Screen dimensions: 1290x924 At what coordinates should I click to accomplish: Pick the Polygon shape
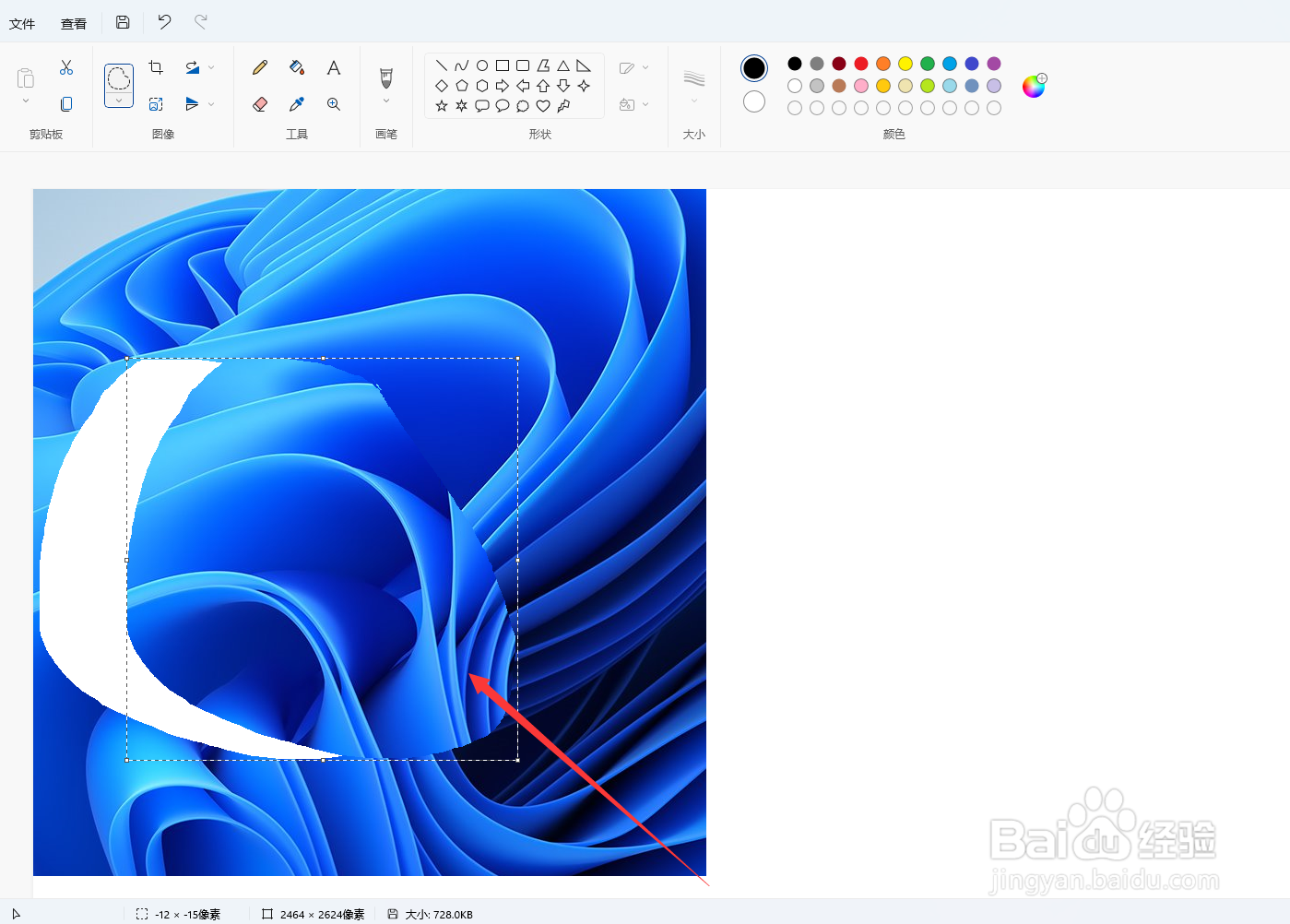[543, 65]
